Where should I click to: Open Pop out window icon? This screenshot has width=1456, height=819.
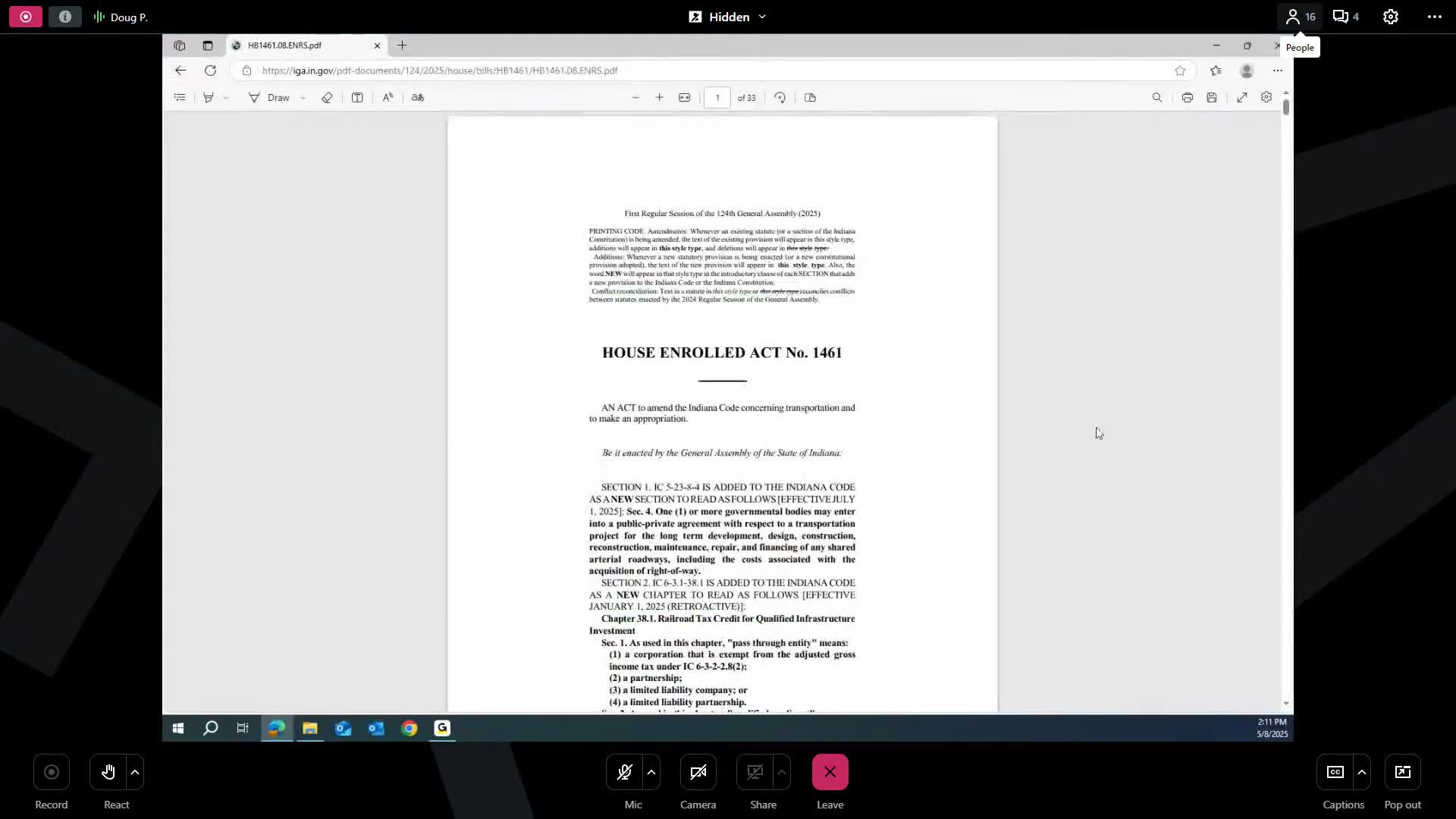(x=1402, y=772)
